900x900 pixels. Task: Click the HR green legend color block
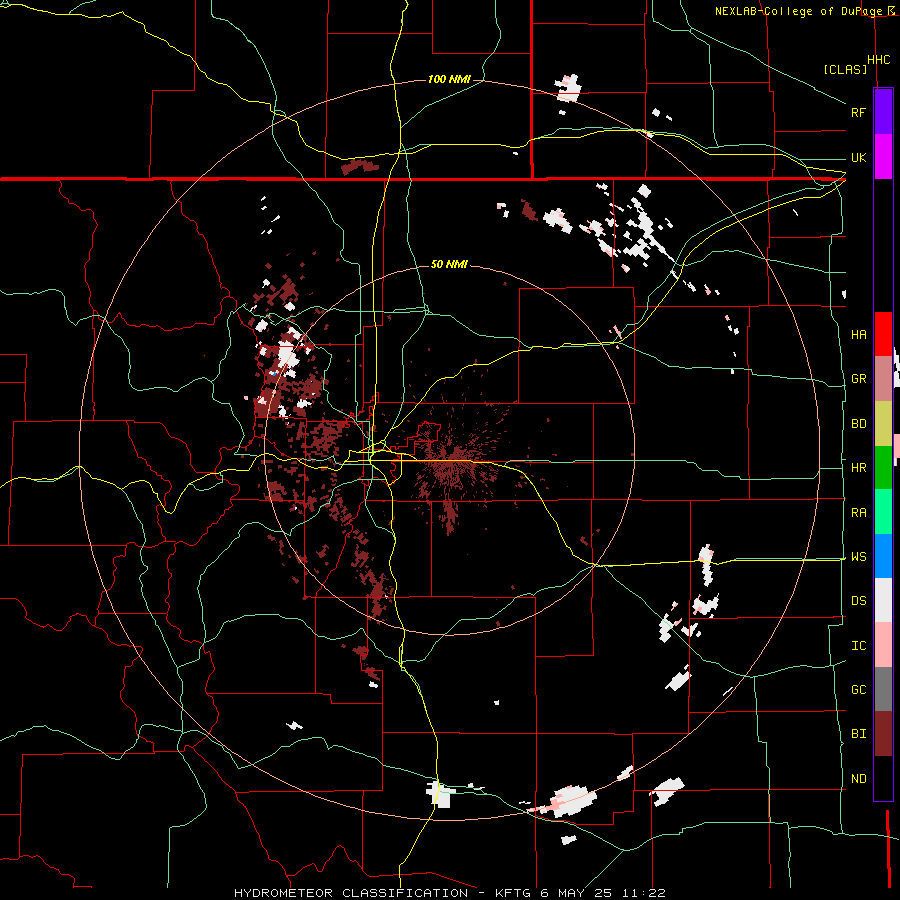click(x=883, y=468)
